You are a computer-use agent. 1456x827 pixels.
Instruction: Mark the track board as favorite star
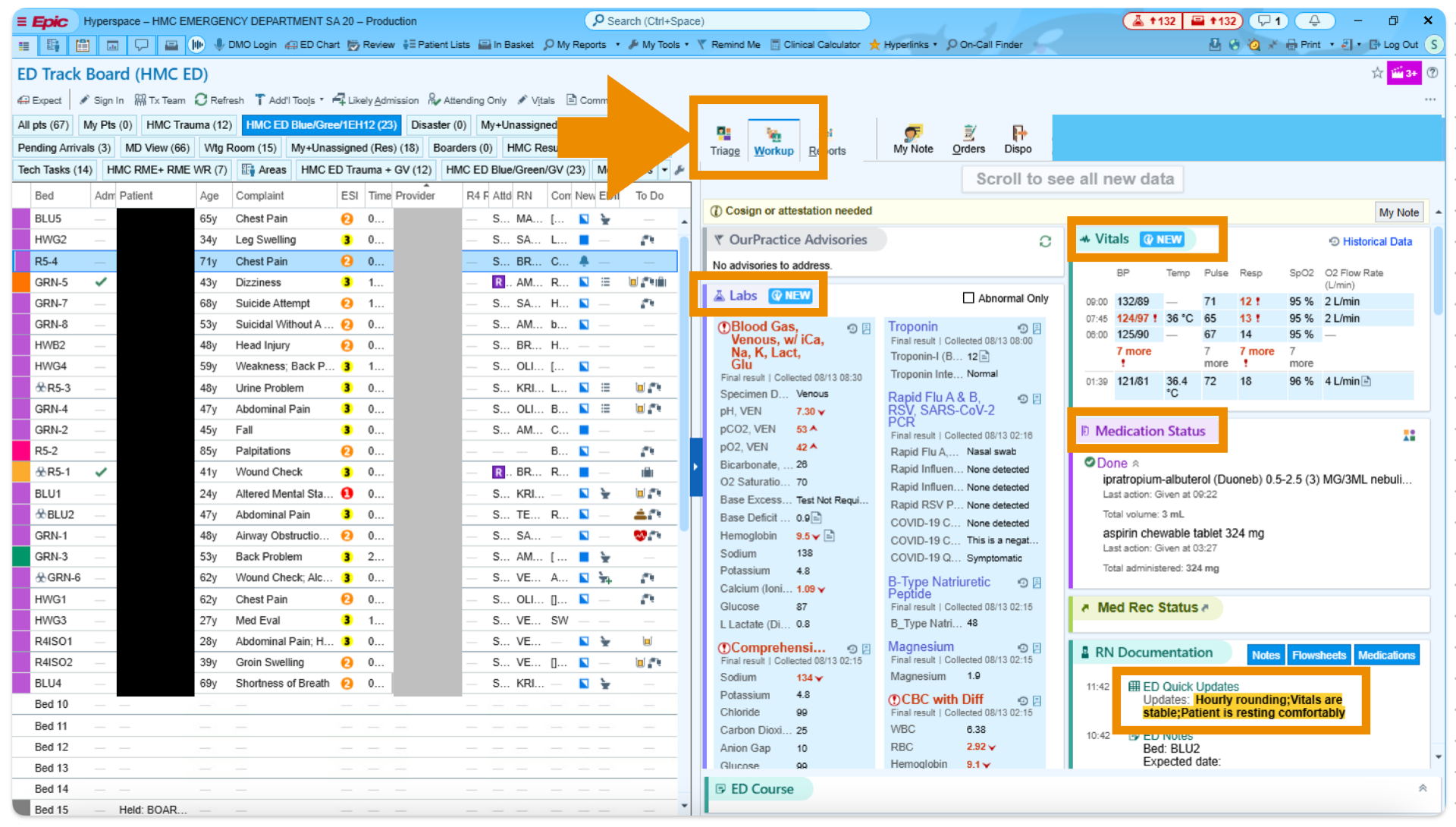coord(1377,73)
